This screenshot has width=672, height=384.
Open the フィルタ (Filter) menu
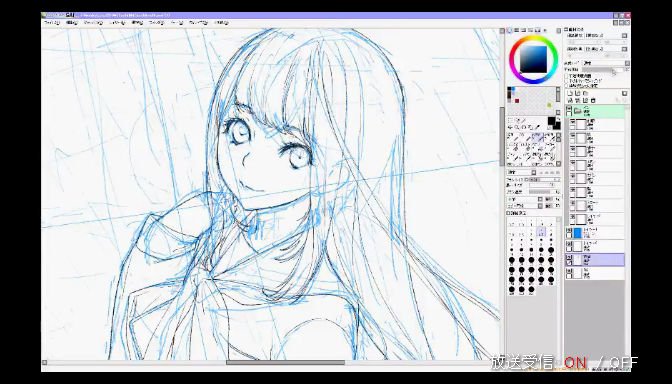click(x=156, y=22)
